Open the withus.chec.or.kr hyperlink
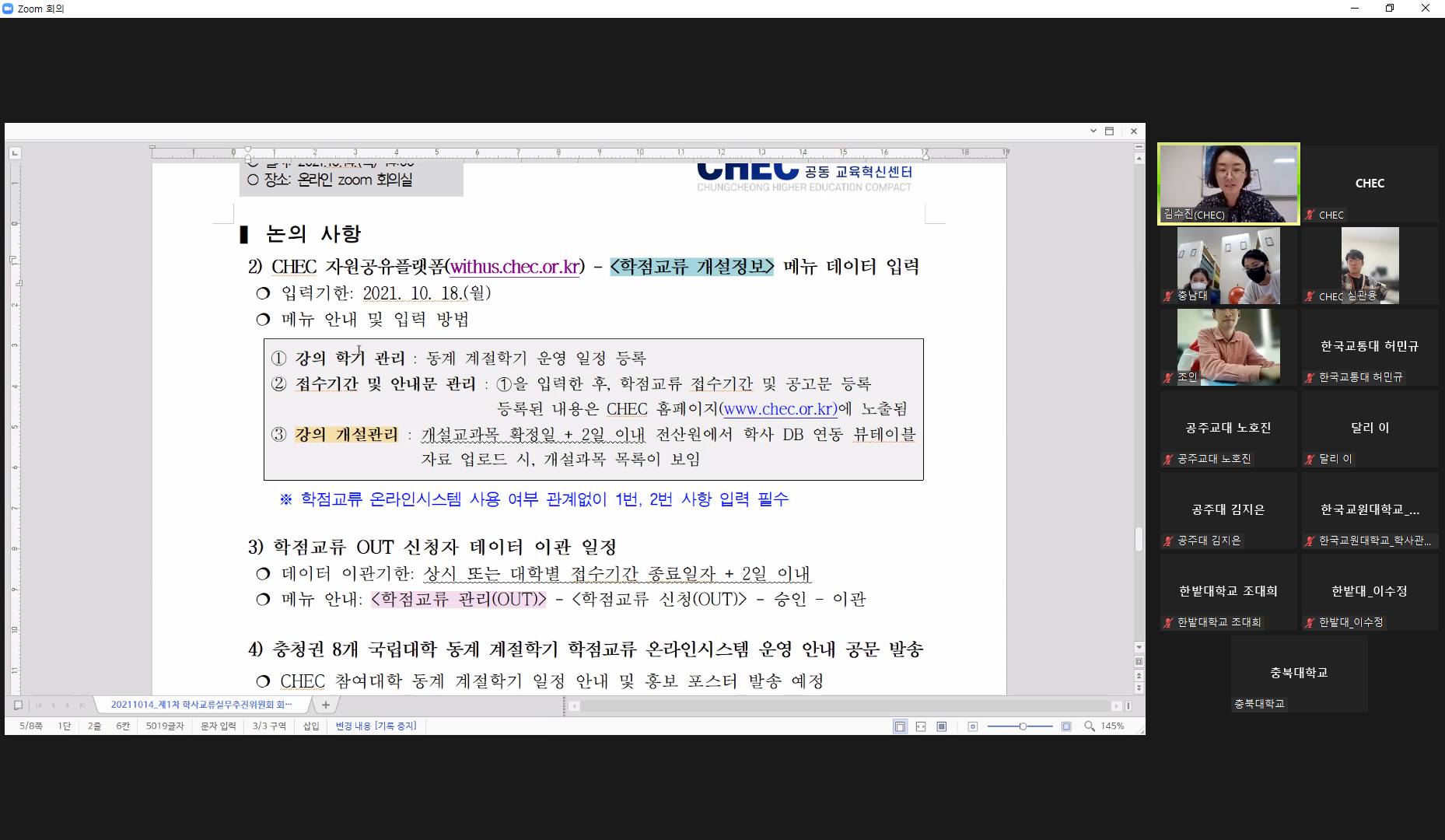This screenshot has width=1445, height=840. tap(515, 267)
